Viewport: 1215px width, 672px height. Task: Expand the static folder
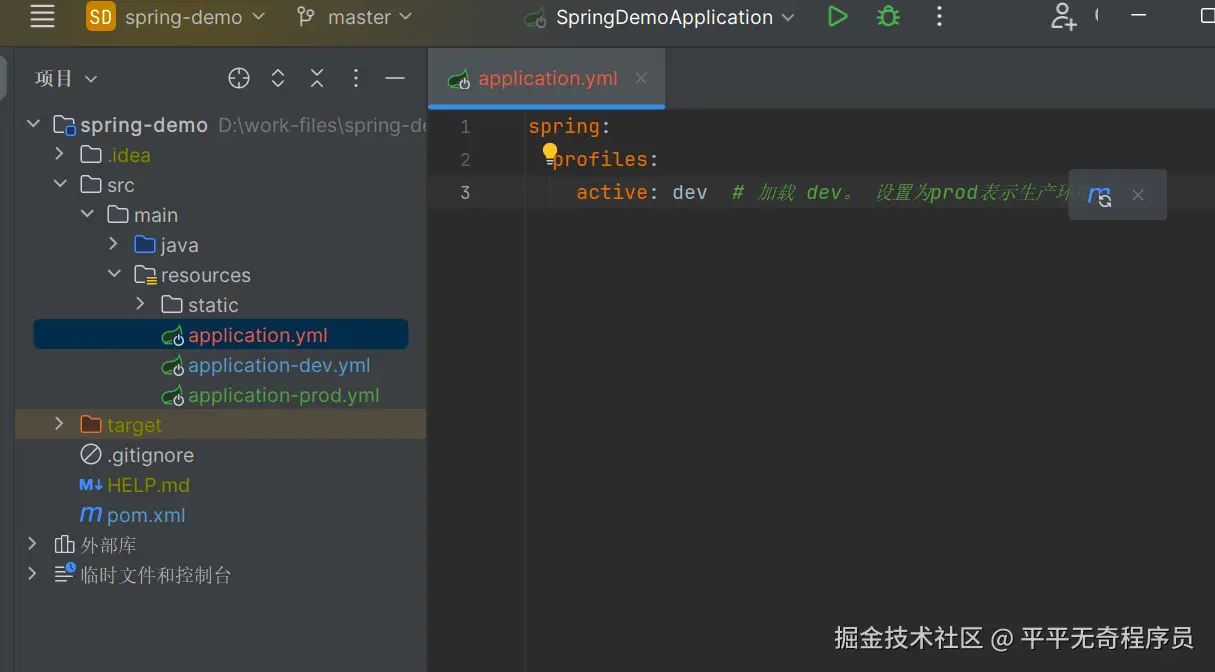click(141, 304)
